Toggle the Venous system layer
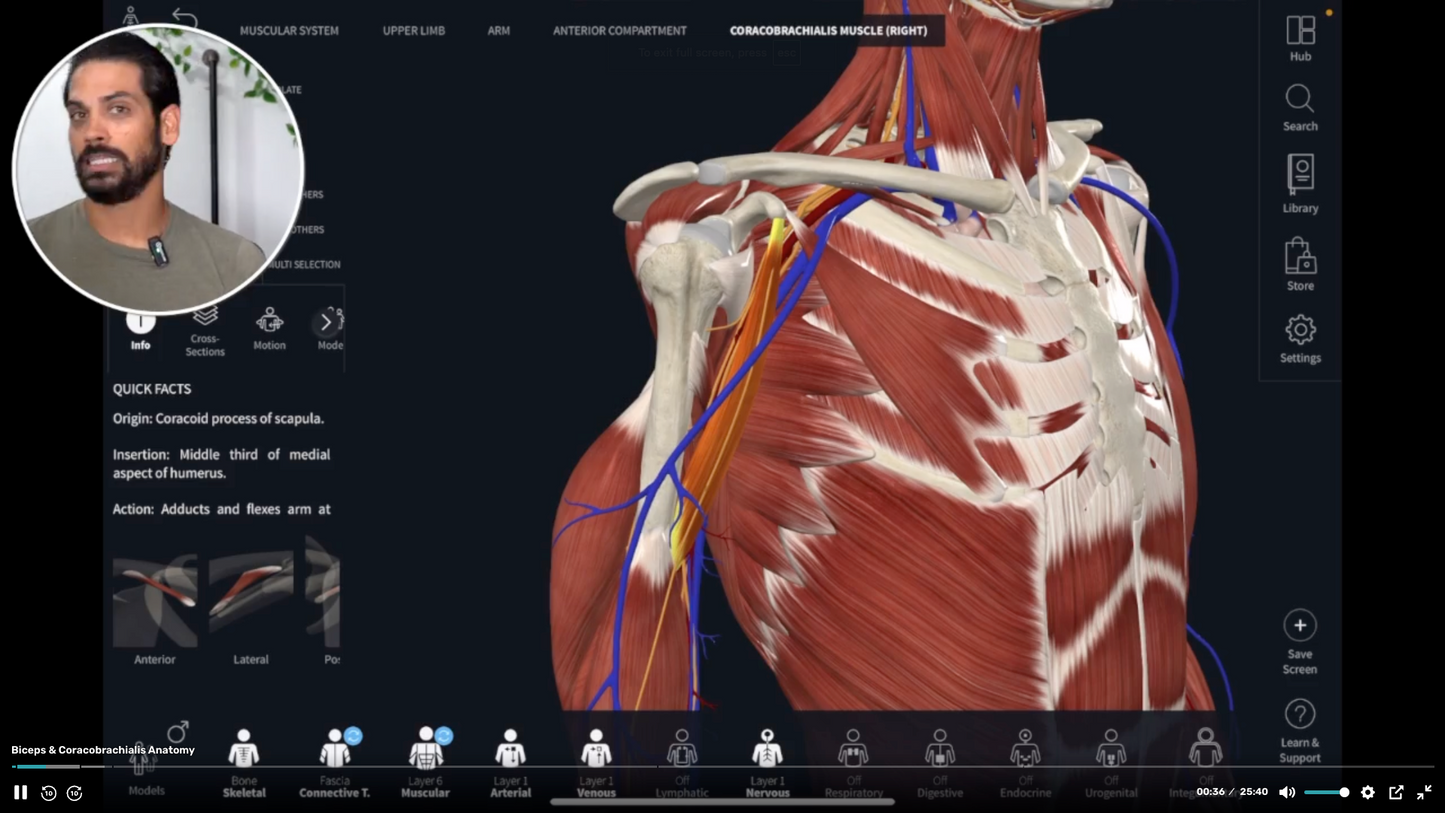This screenshot has height=813, width=1445. (596, 763)
